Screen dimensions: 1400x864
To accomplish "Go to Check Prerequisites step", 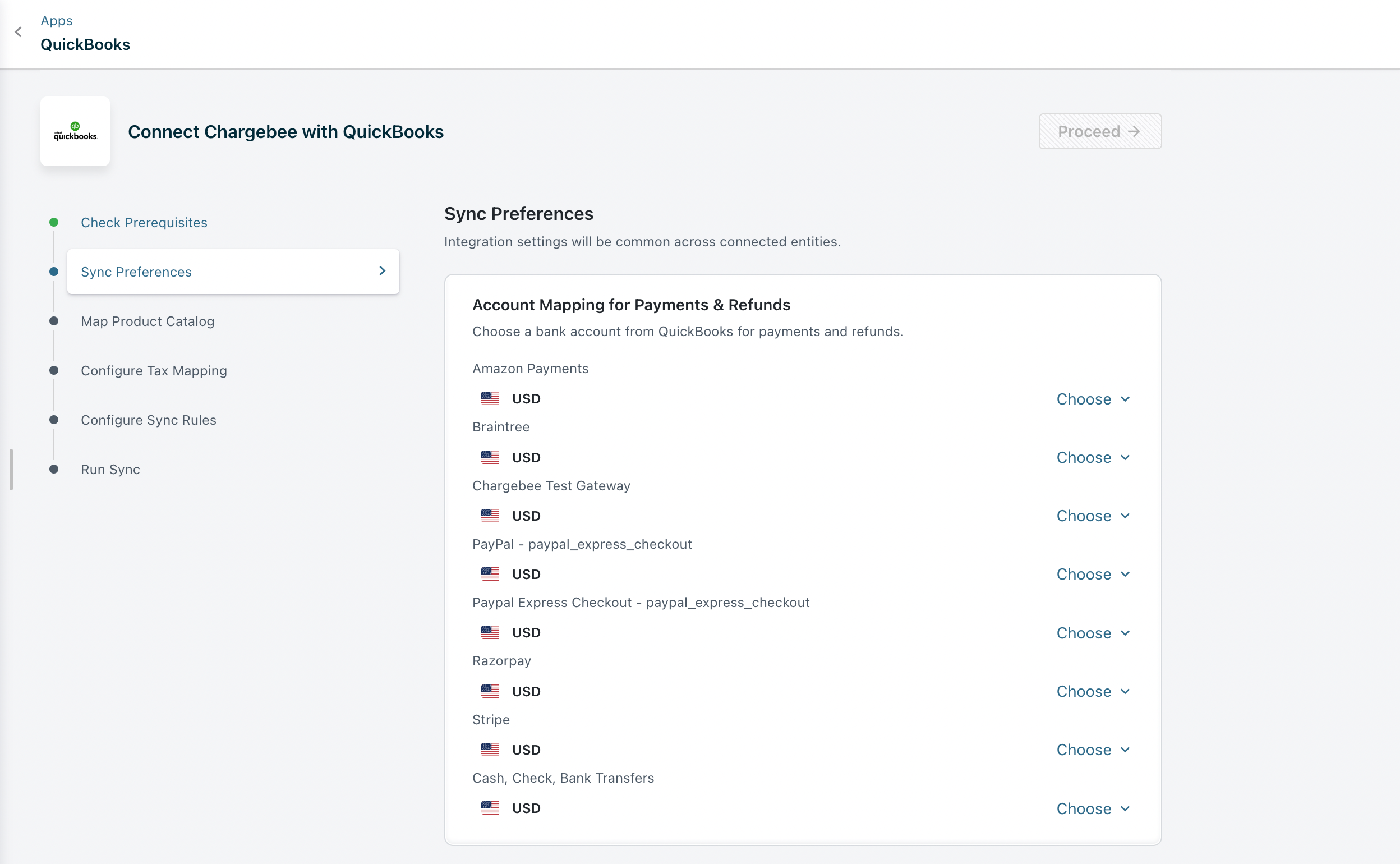I will [x=144, y=222].
